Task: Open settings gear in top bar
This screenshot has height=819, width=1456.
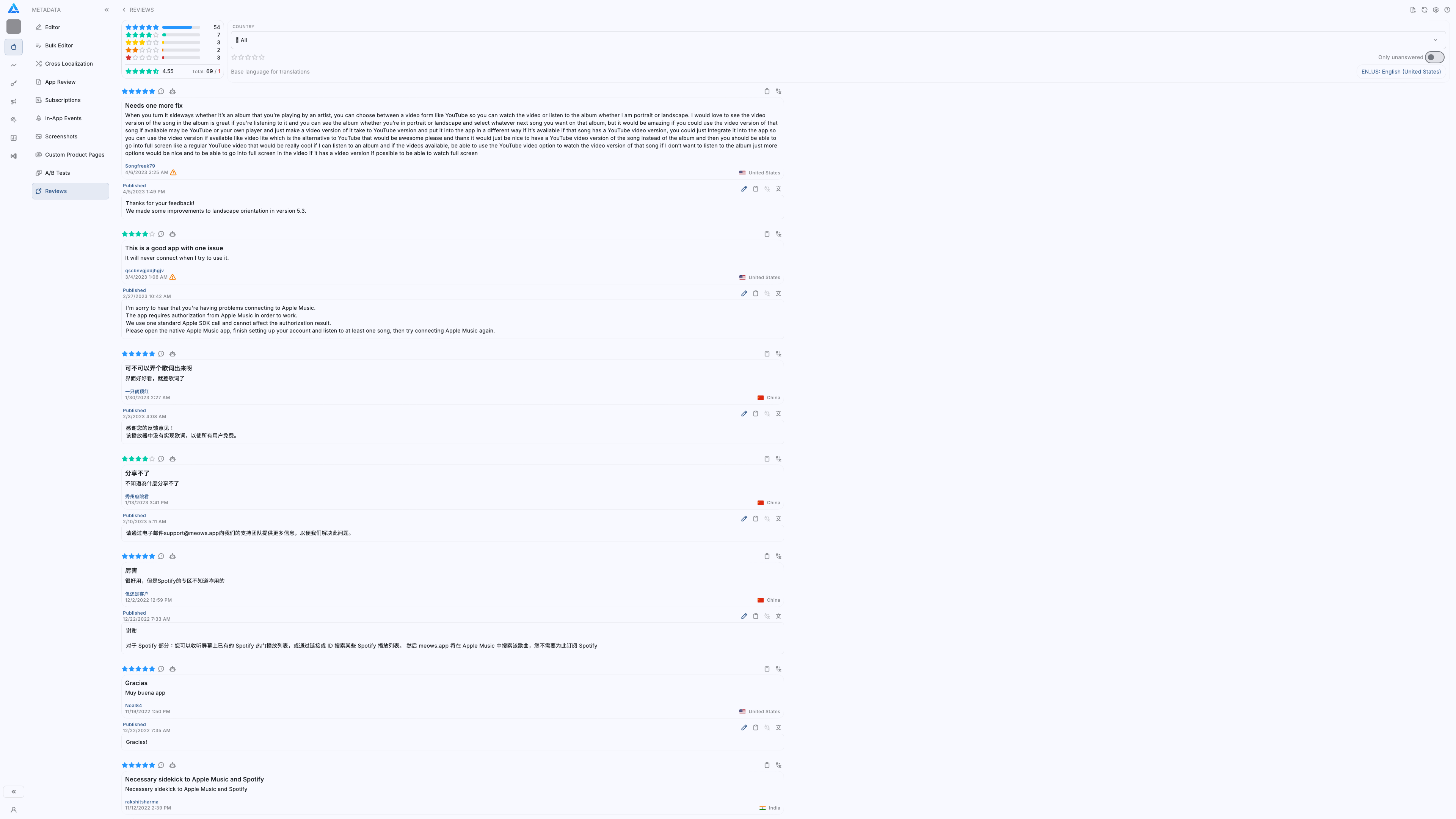Action: pyautogui.click(x=1436, y=9)
